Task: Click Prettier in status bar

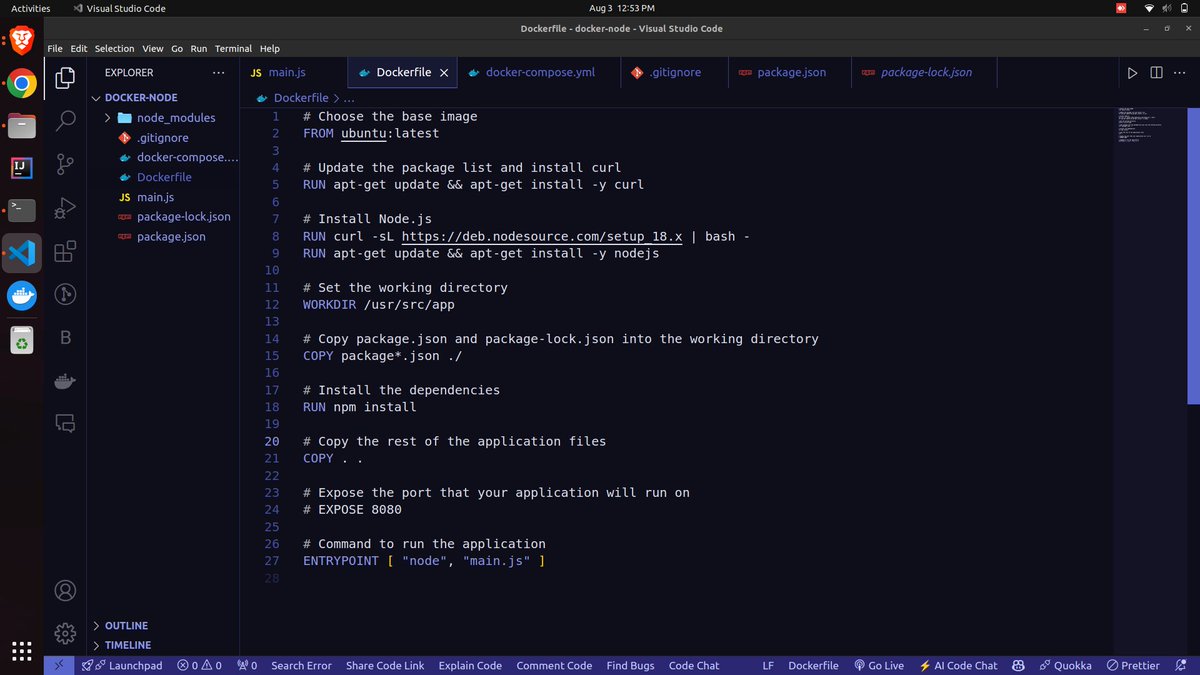Action: click(1132, 665)
